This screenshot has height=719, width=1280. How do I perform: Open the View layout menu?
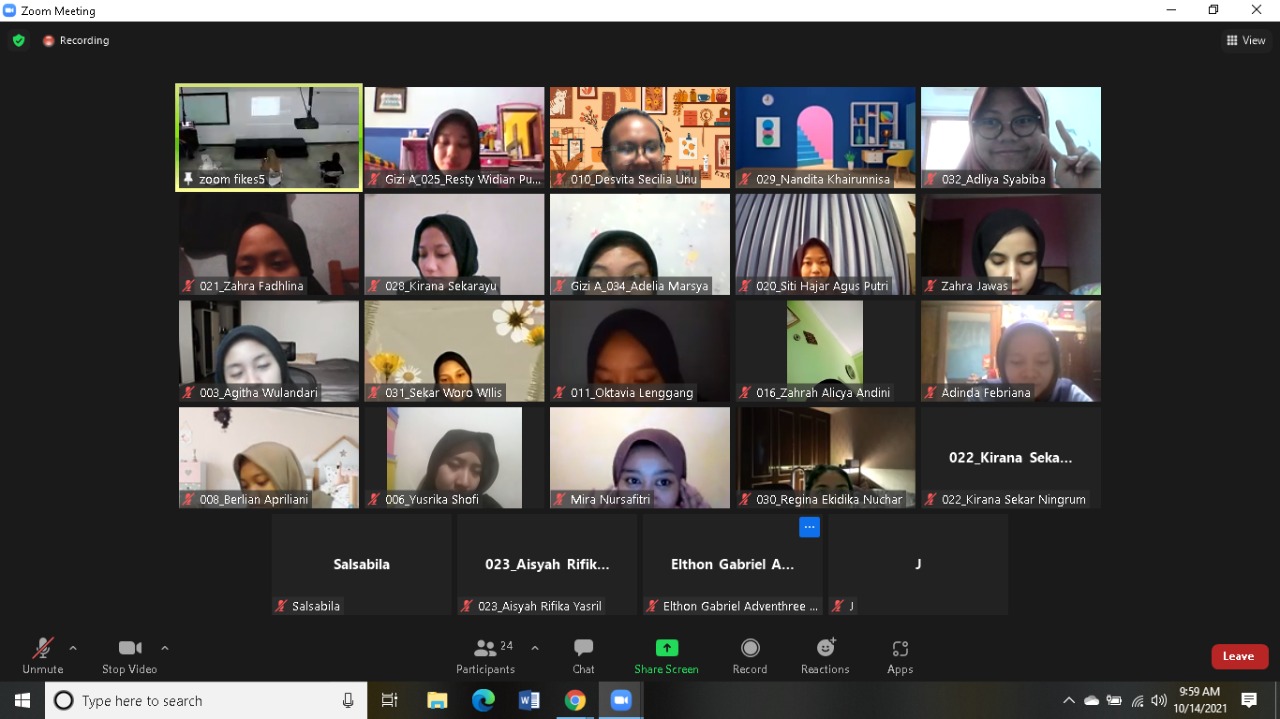tap(1246, 41)
